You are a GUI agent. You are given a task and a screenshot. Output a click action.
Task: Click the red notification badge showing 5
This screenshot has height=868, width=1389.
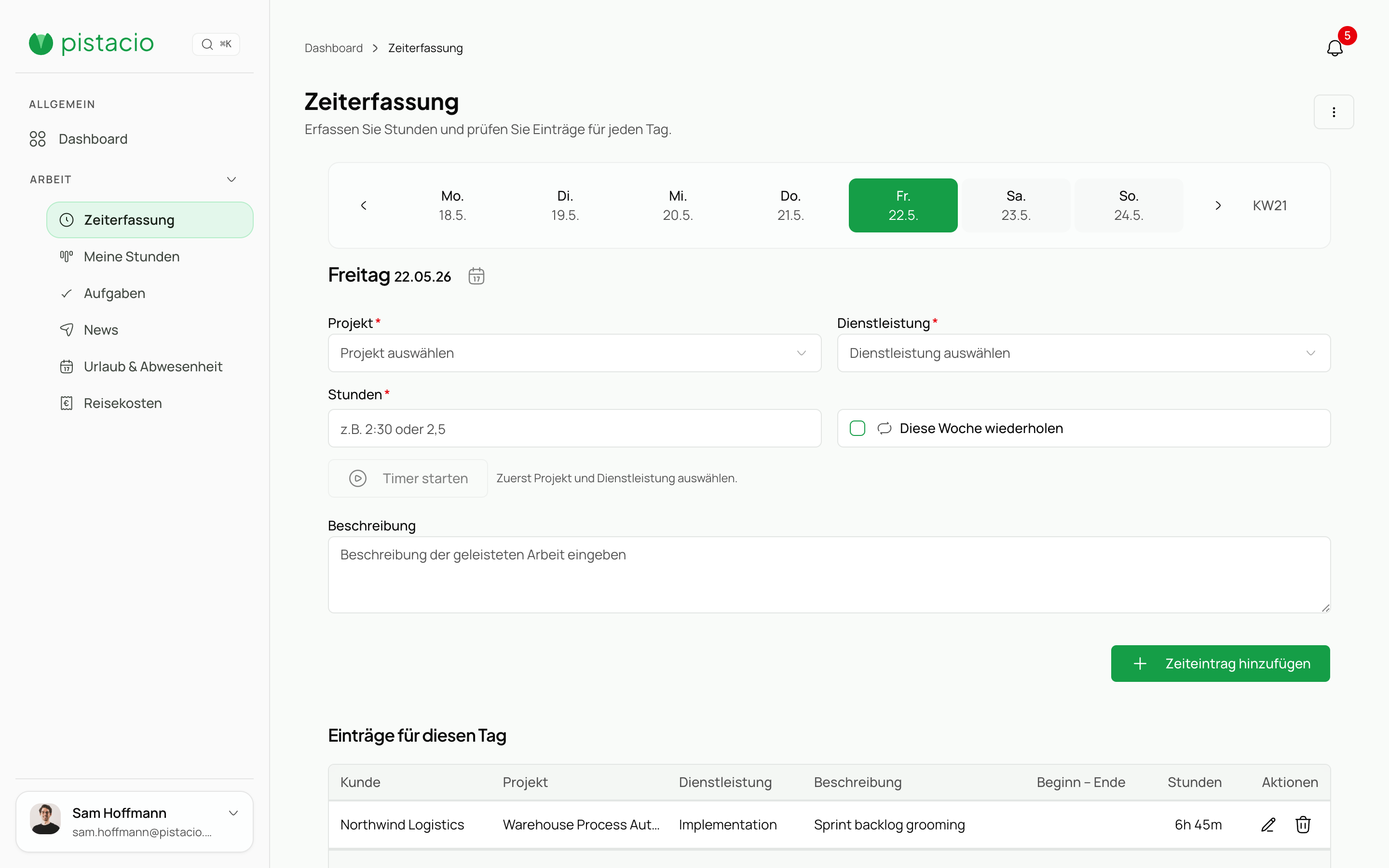pyautogui.click(x=1347, y=36)
